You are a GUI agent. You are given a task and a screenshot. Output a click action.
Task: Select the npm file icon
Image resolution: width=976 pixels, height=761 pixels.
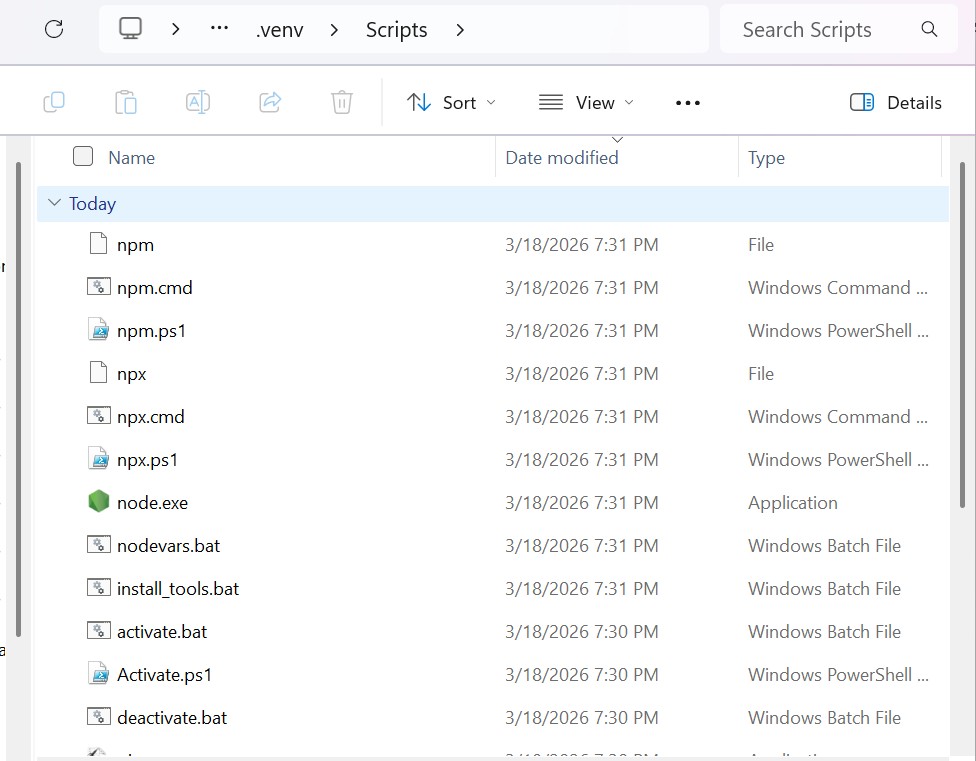click(x=98, y=243)
